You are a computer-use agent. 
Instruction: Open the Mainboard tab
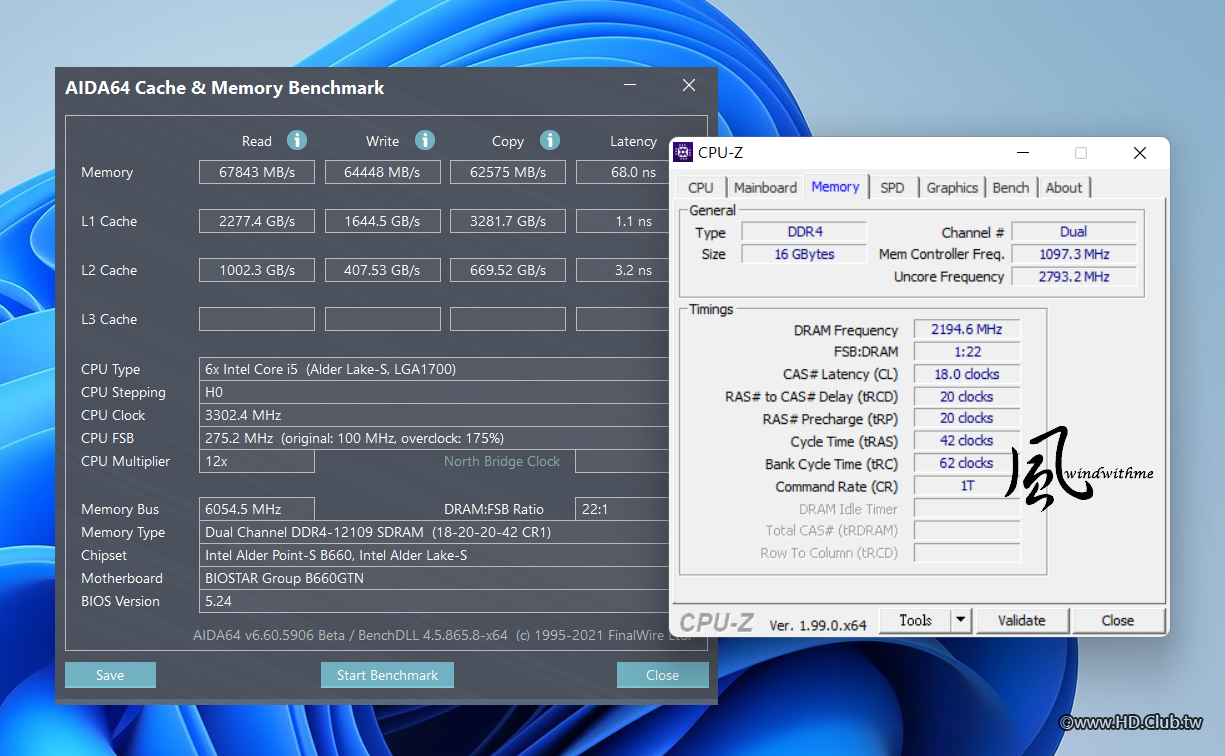[765, 188]
